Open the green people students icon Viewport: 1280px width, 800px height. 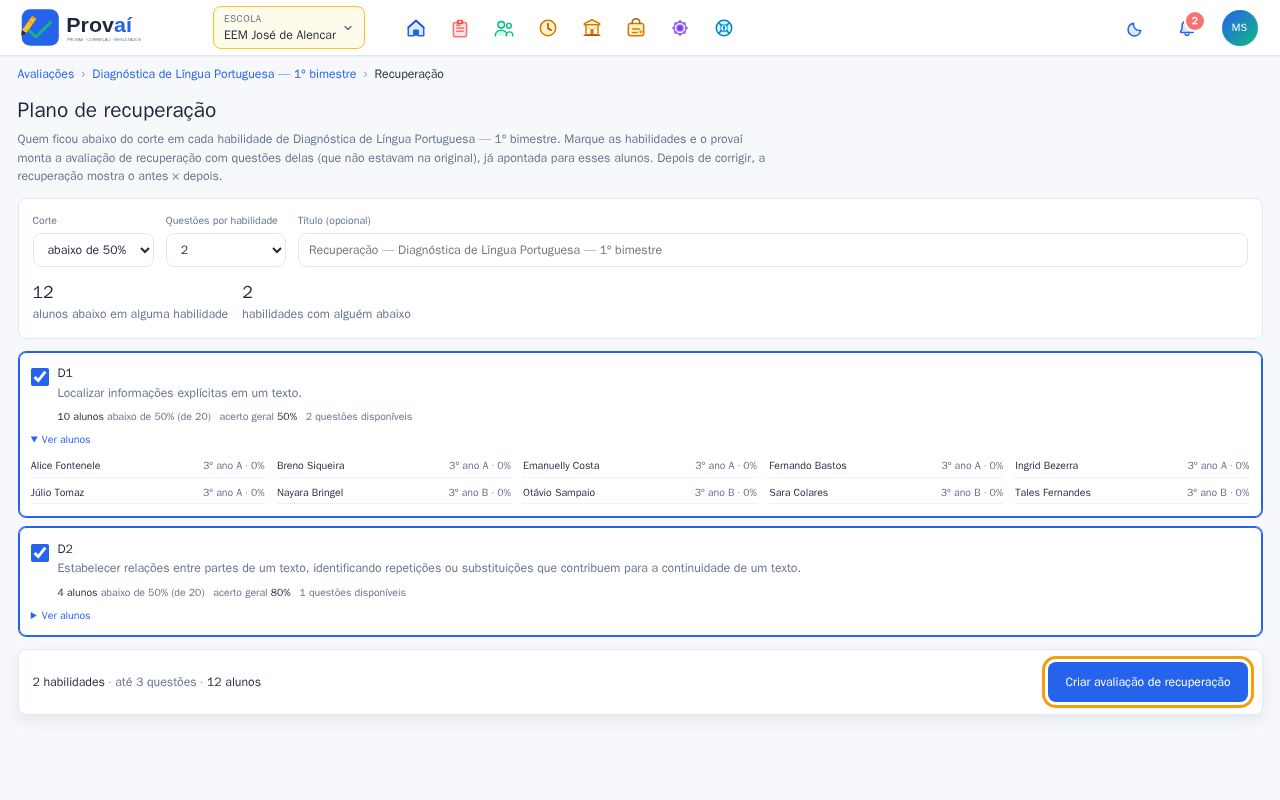(x=504, y=28)
